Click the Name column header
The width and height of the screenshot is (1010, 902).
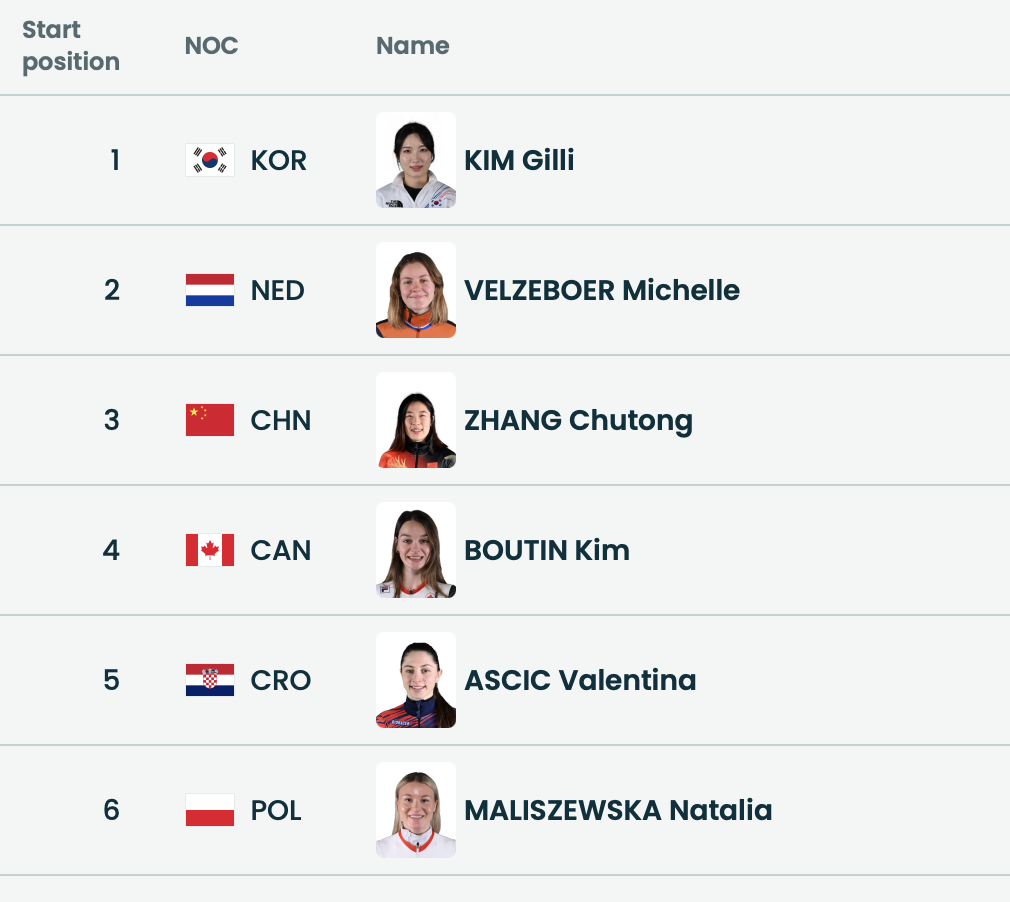[x=413, y=46]
